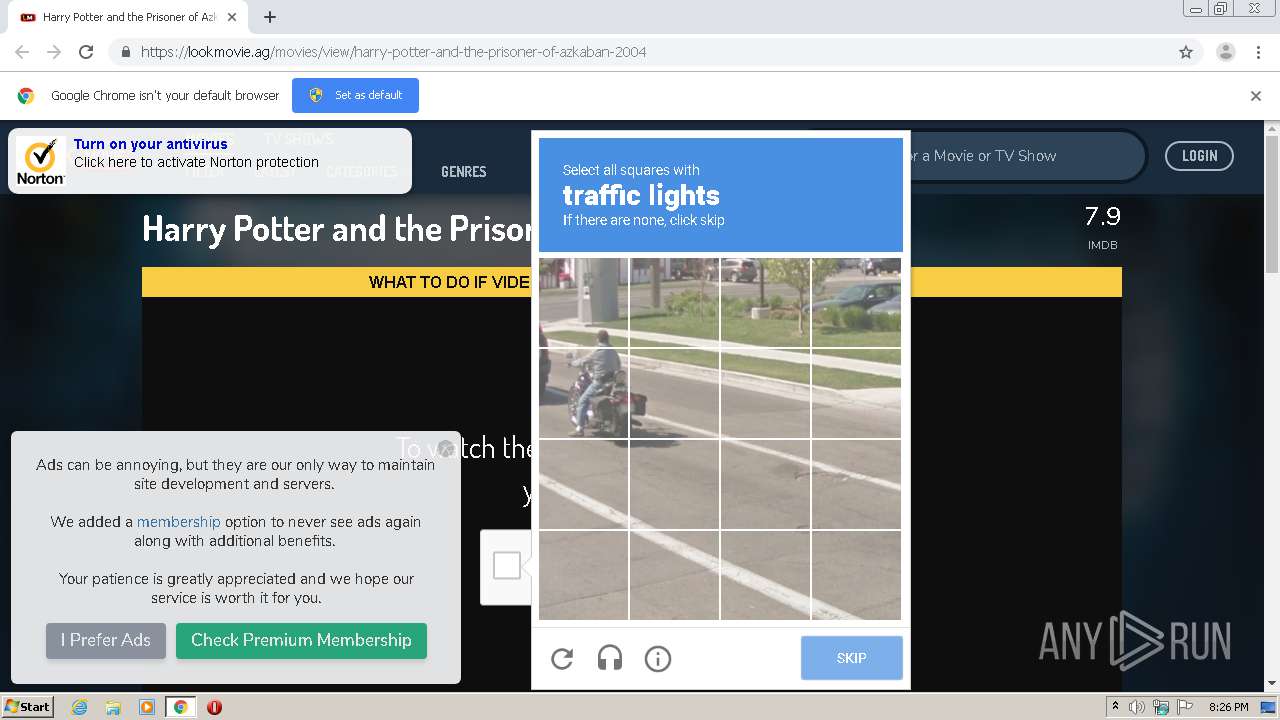Open network tray icon
Image resolution: width=1280 pixels, height=720 pixels.
pos(1161,707)
